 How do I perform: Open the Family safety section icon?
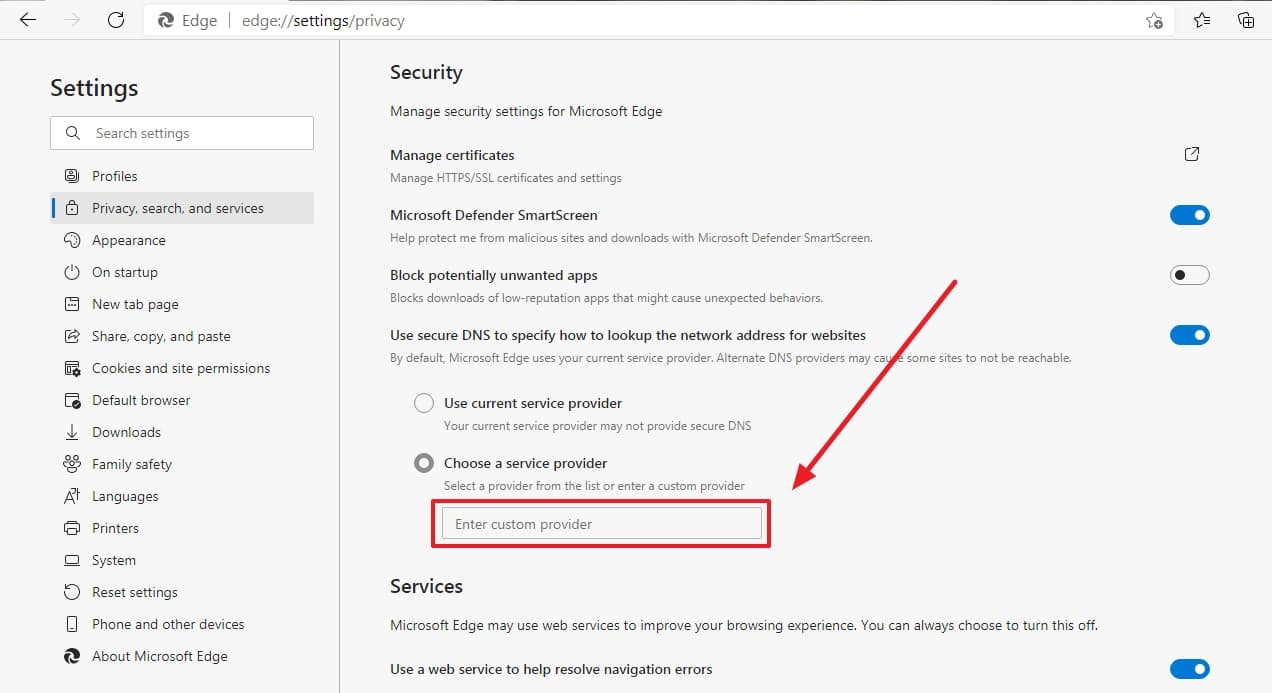point(72,464)
